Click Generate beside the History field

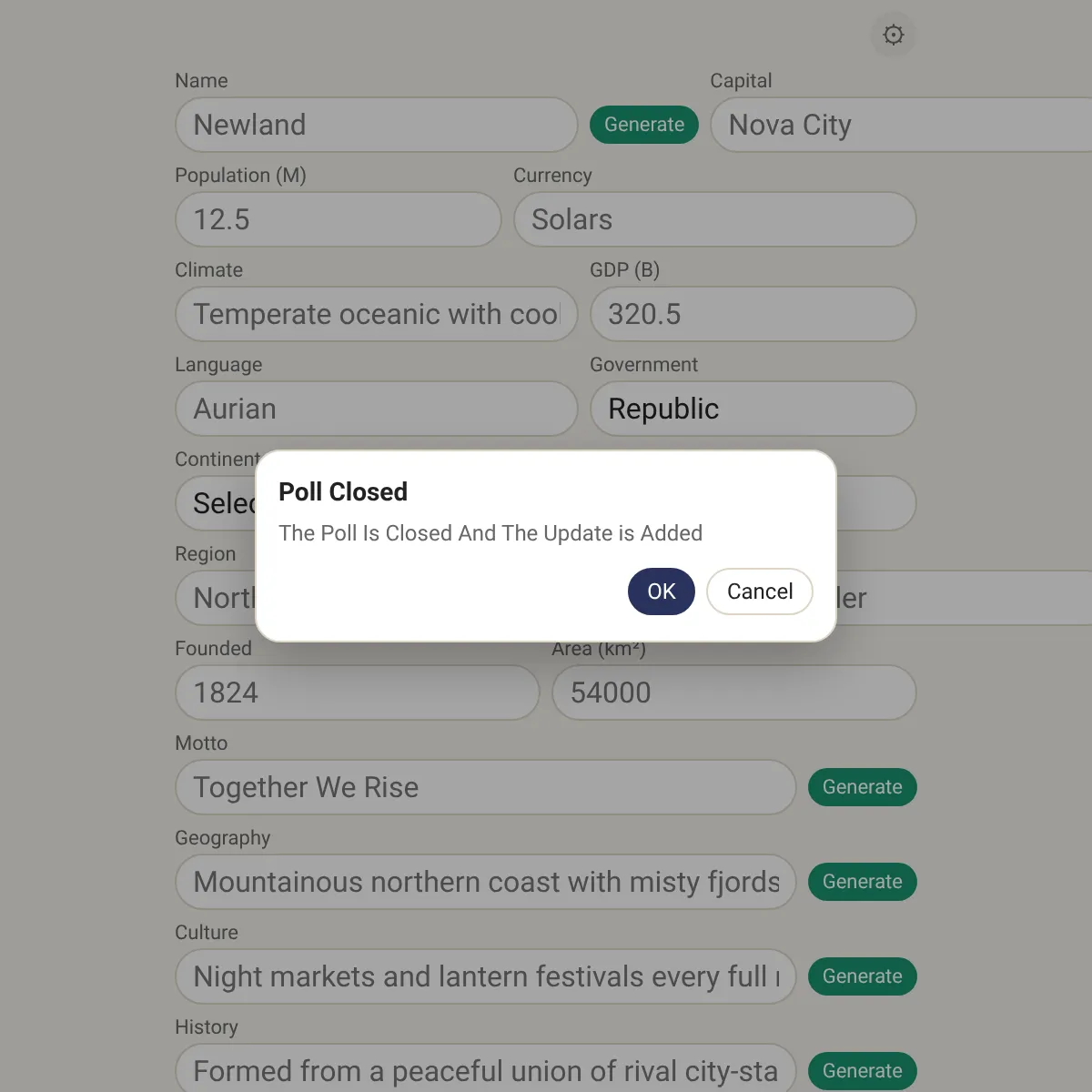(861, 1070)
